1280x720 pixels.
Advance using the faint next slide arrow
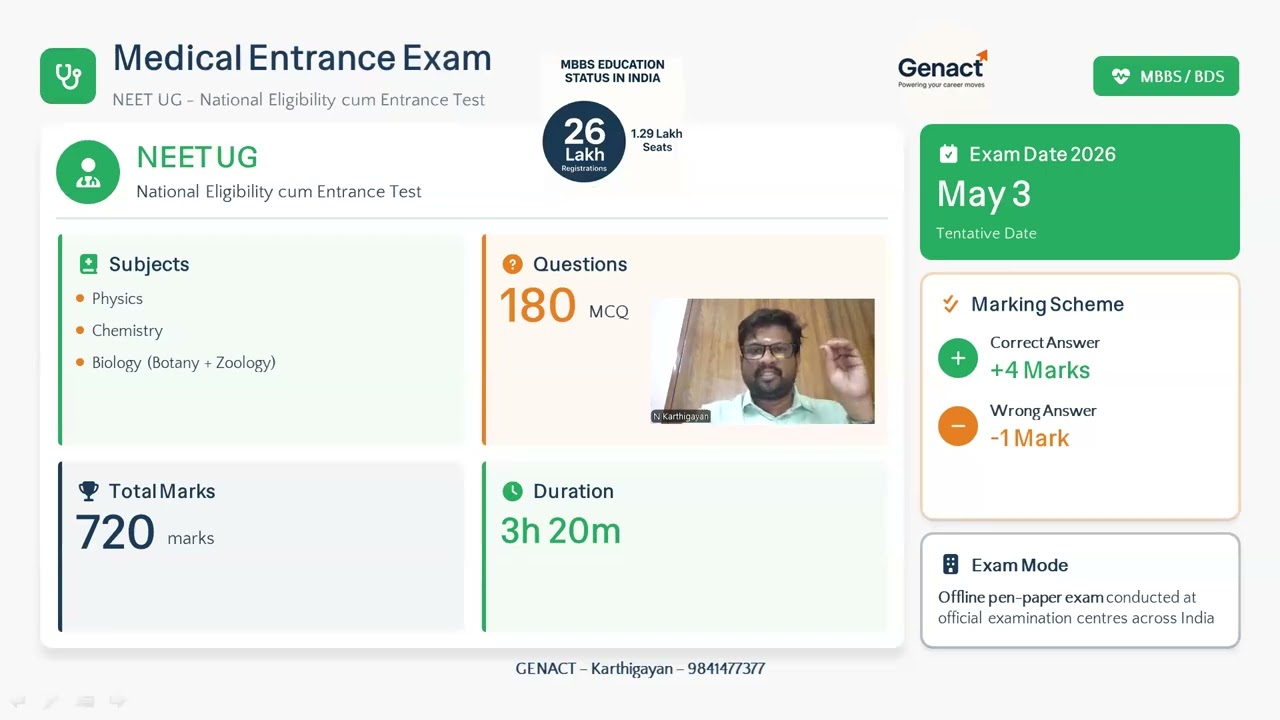coord(118,702)
